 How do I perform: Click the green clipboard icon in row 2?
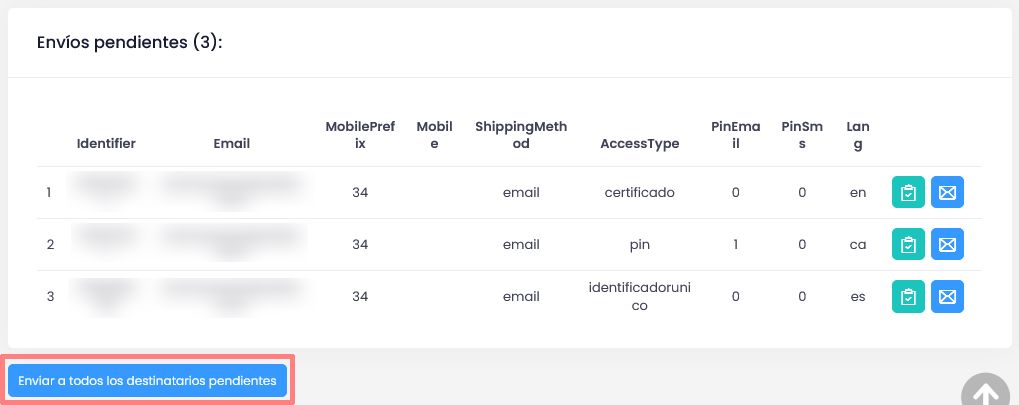pyautogui.click(x=908, y=245)
